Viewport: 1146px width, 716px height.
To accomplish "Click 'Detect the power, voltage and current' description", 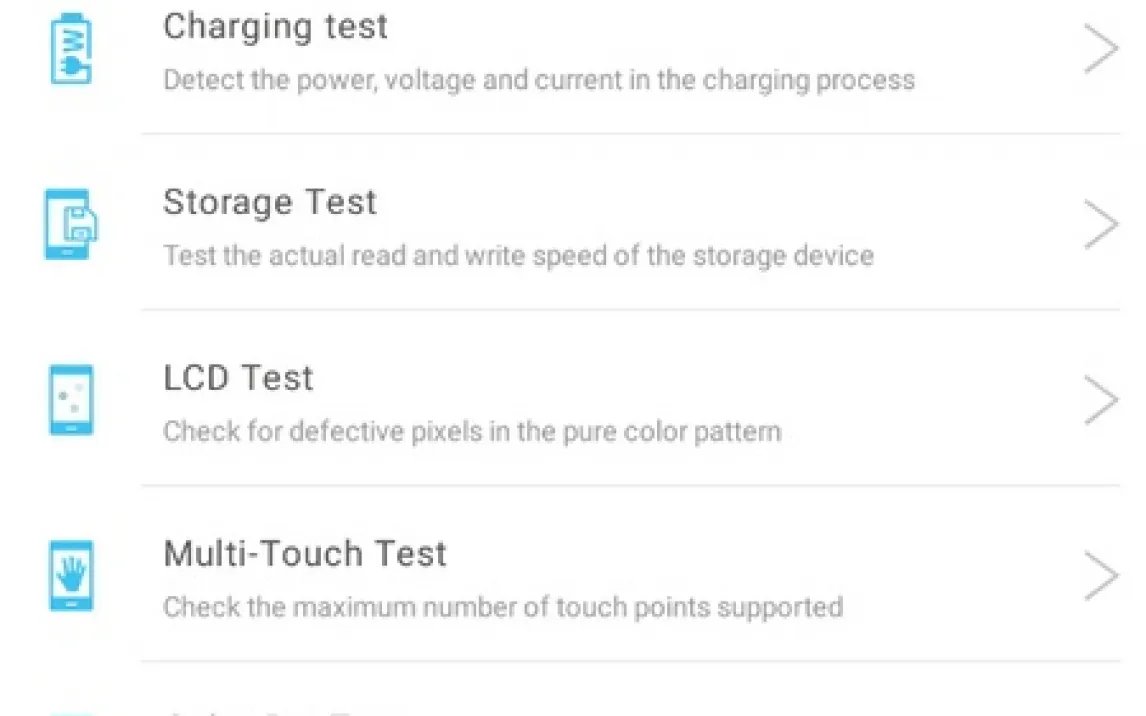I will [538, 80].
